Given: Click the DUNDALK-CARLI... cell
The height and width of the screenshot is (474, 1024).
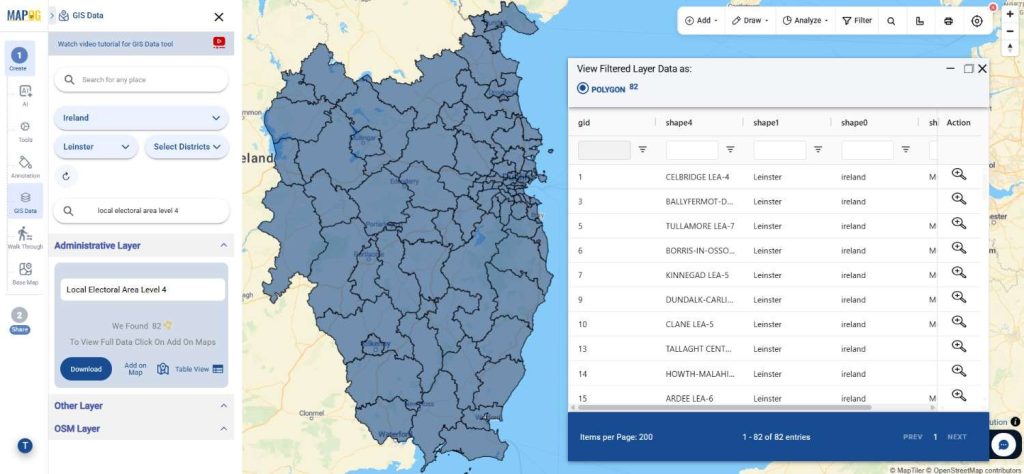Looking at the screenshot, I should point(699,300).
